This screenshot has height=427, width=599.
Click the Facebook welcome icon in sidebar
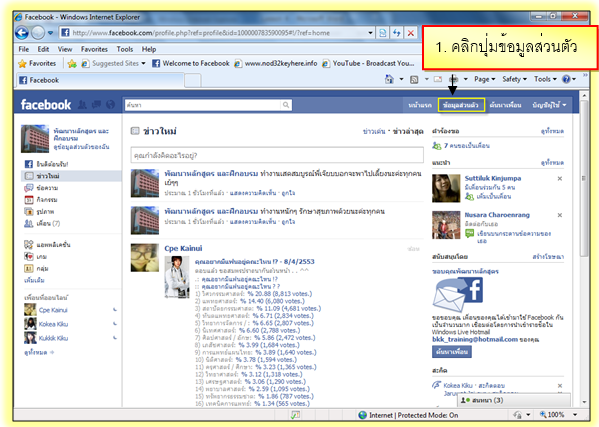(29, 164)
